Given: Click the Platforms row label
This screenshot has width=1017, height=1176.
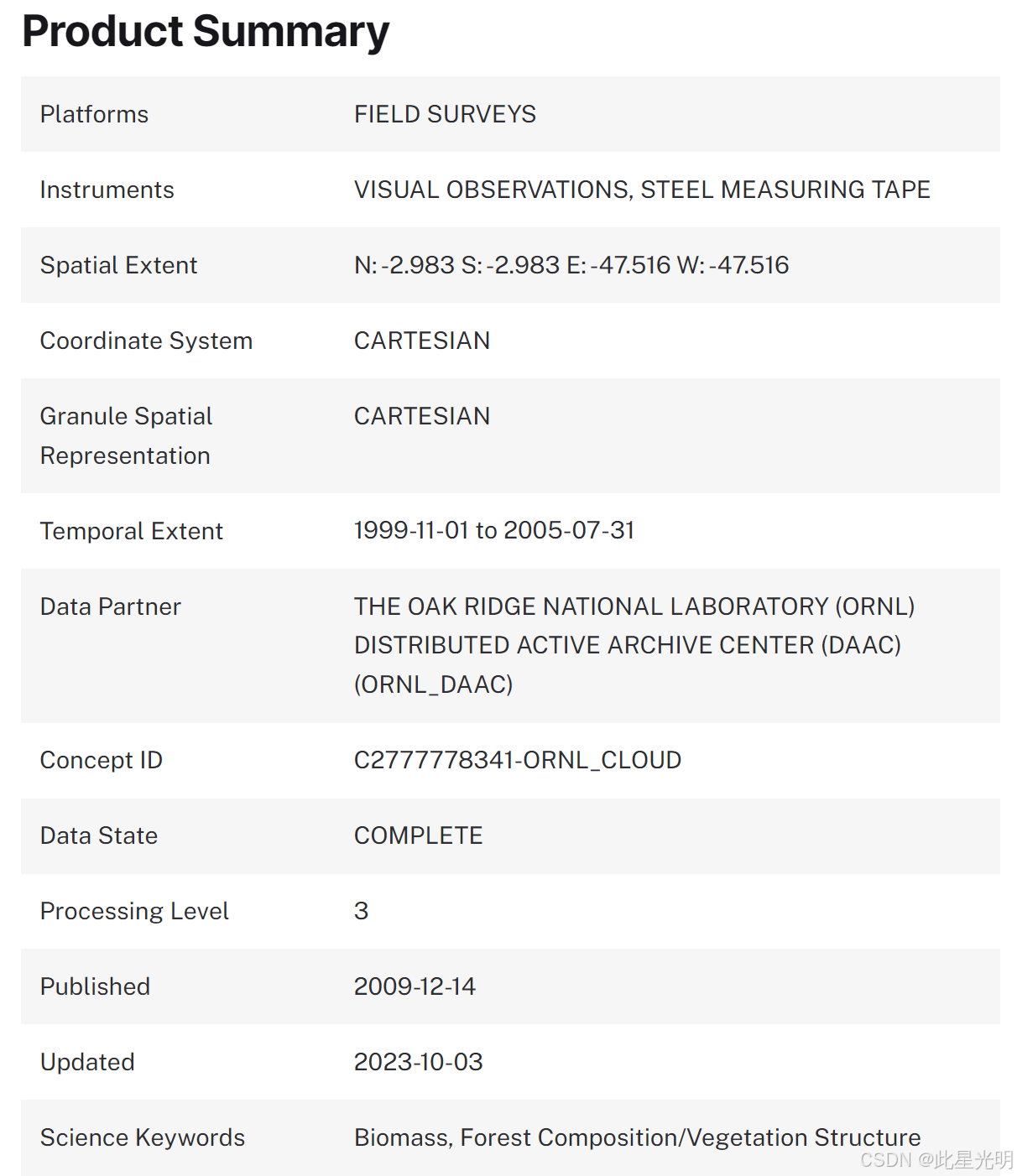Looking at the screenshot, I should [94, 114].
